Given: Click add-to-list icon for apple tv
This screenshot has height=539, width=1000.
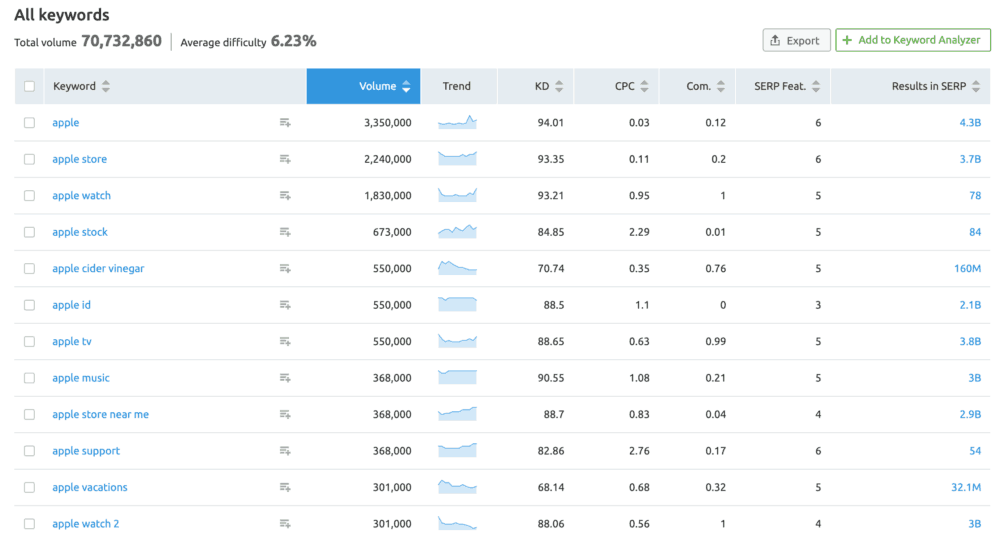Looking at the screenshot, I should tap(285, 341).
